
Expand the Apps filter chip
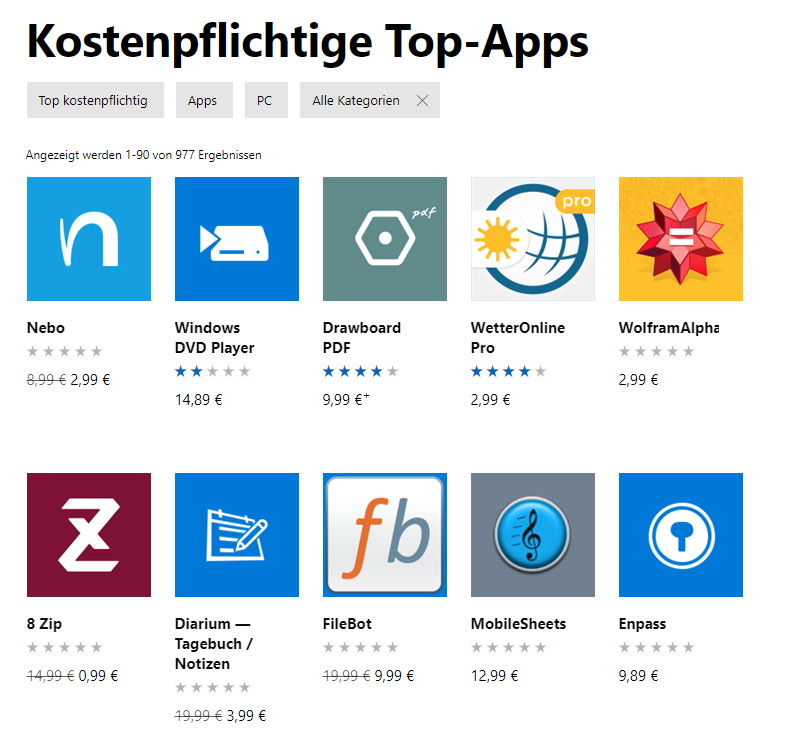[x=204, y=100]
